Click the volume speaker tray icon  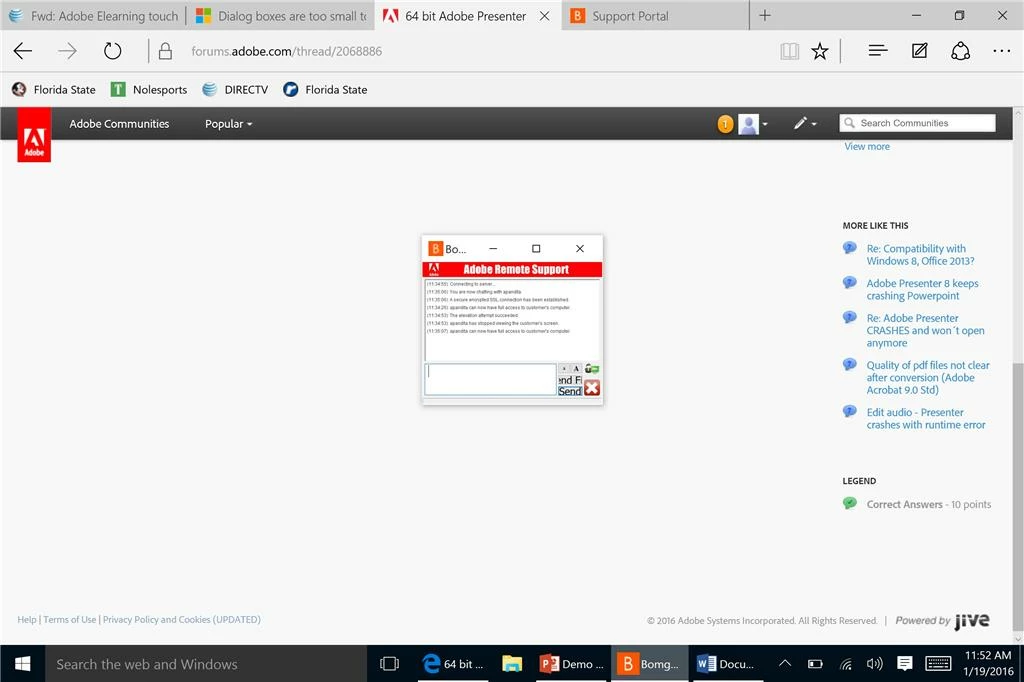[x=874, y=664]
